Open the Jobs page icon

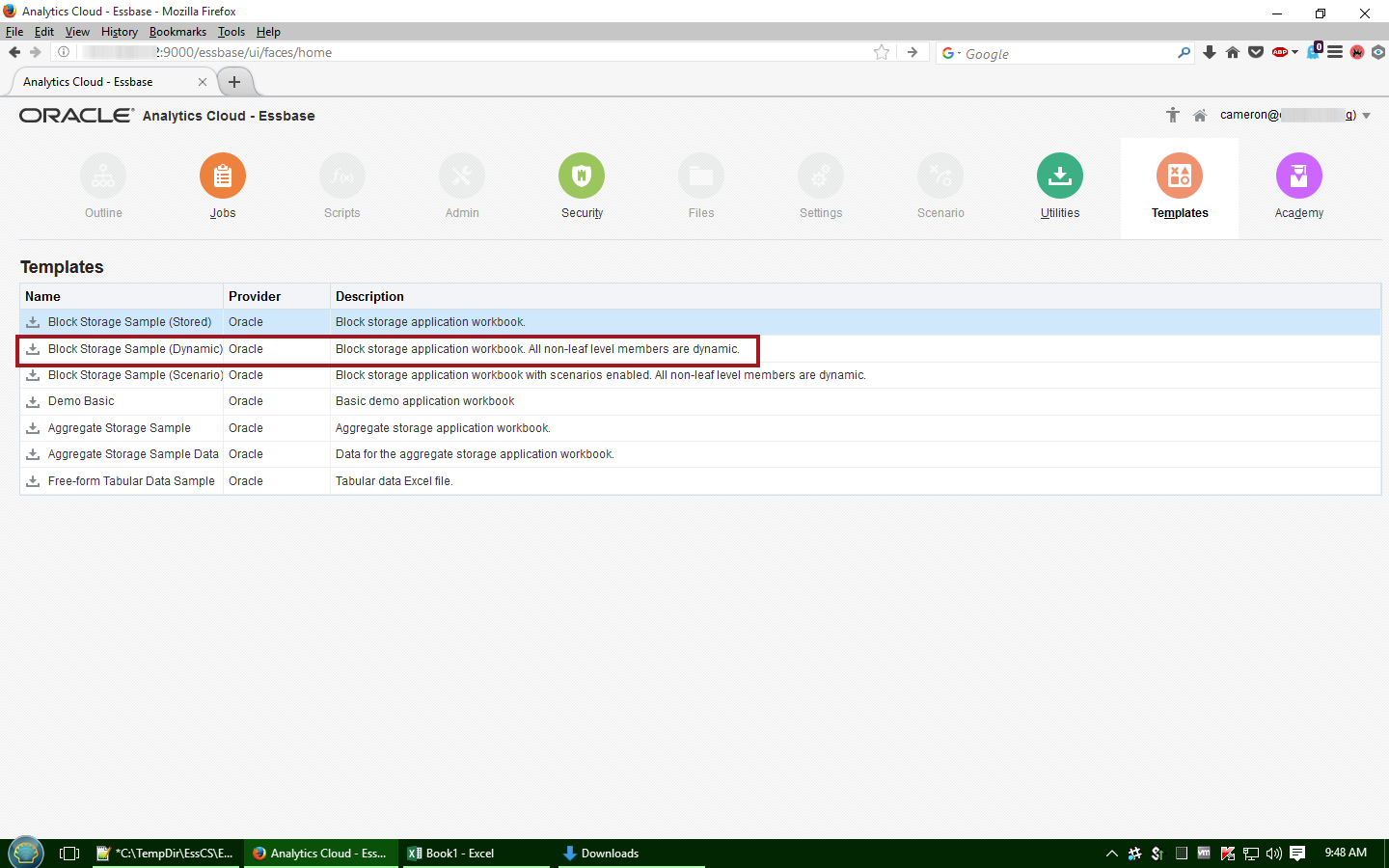(x=223, y=176)
